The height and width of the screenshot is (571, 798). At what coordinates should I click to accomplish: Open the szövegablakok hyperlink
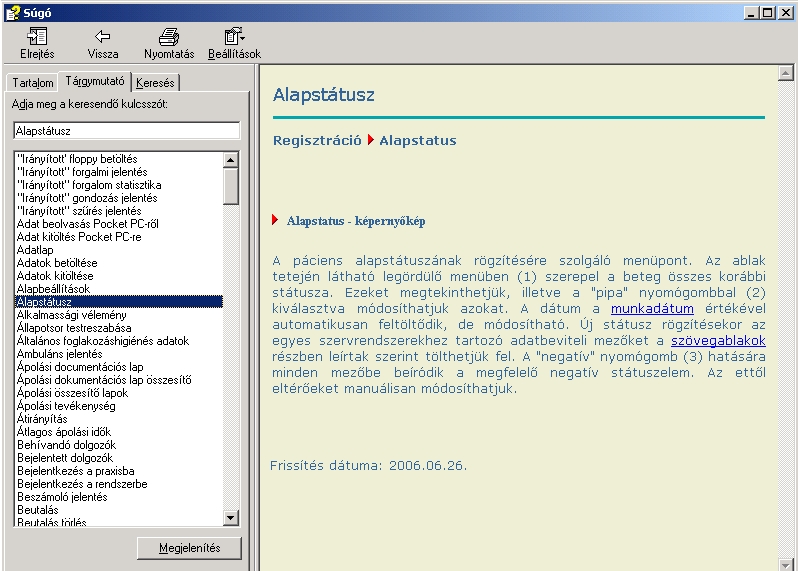[717, 341]
